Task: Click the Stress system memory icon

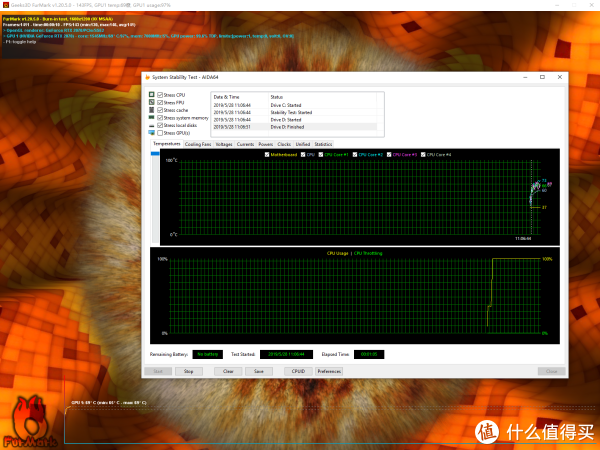Action: 151,118
